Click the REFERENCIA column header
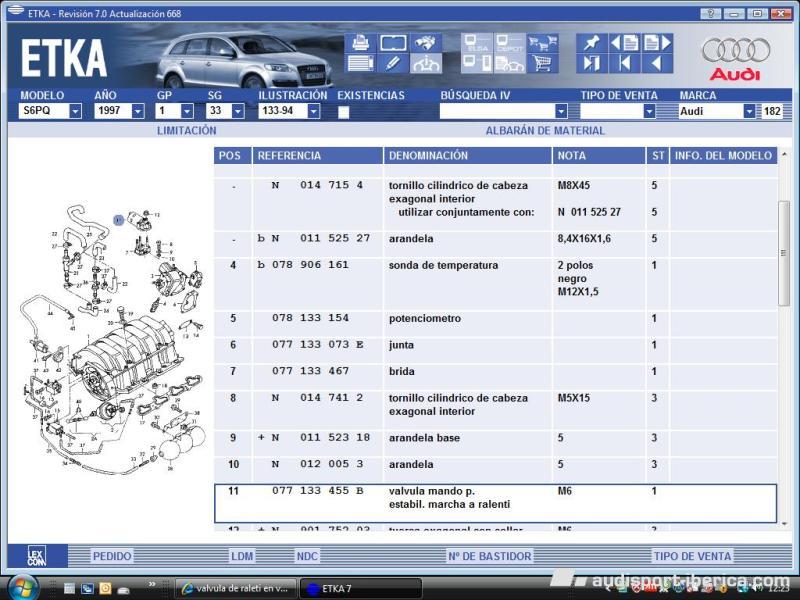The image size is (800, 600). click(317, 156)
